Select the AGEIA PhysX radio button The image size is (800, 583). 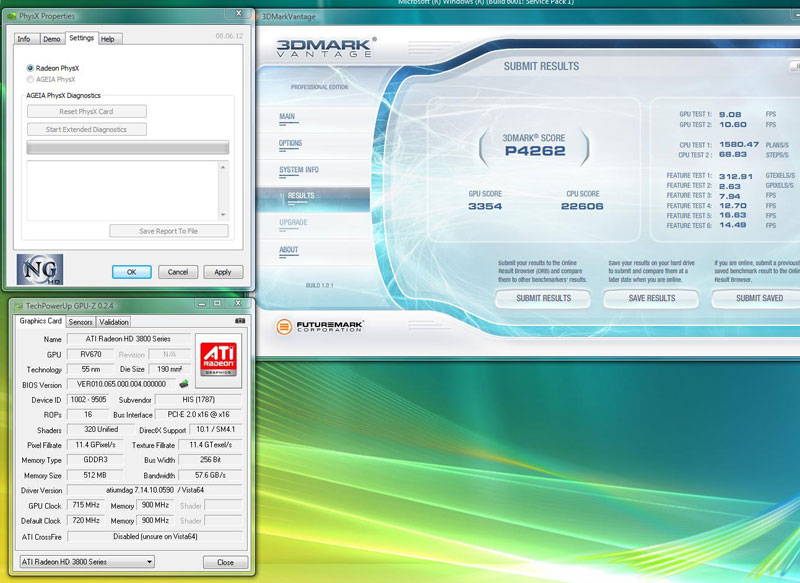(x=30, y=79)
